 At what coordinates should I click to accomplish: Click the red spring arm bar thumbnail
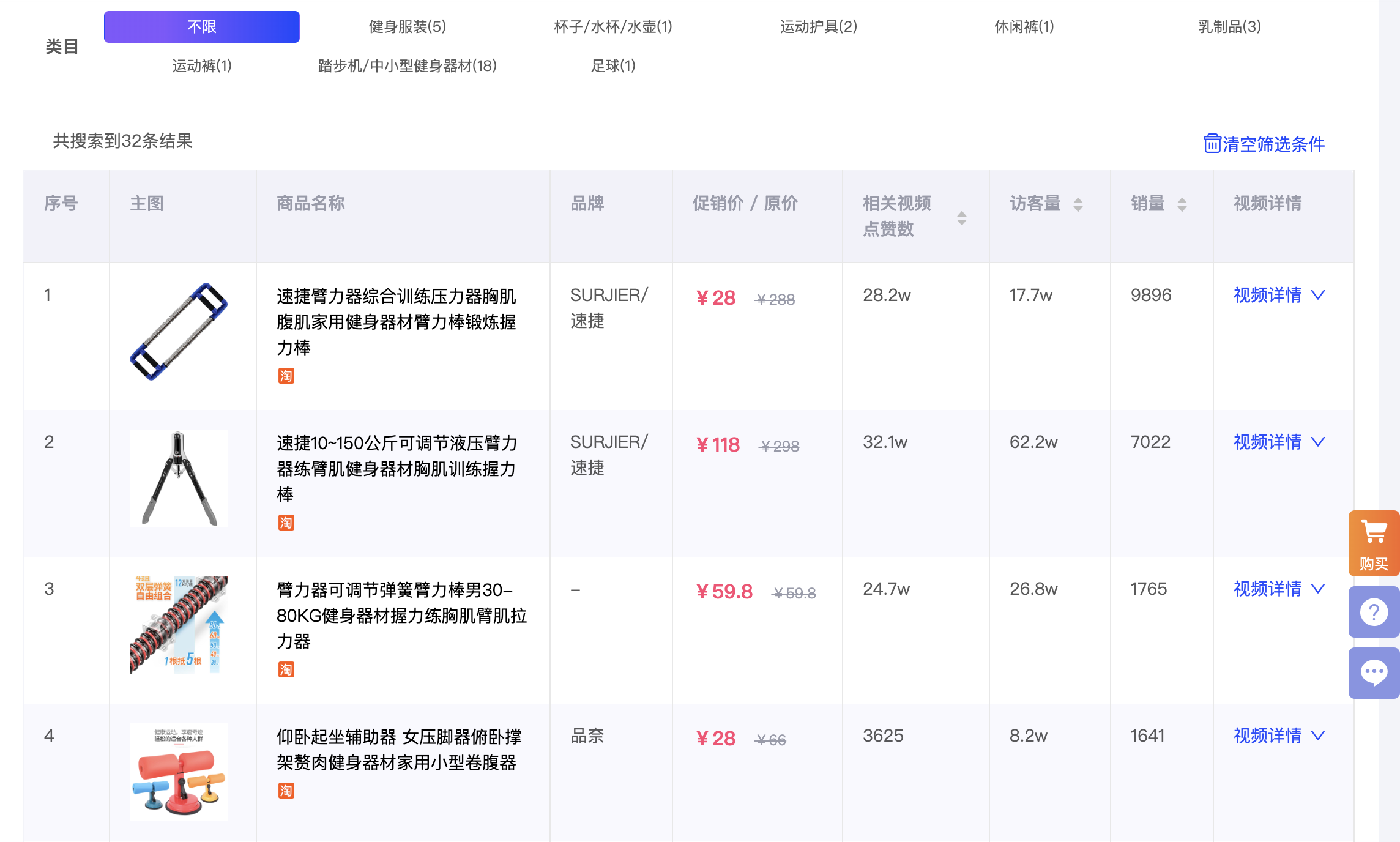pos(178,625)
